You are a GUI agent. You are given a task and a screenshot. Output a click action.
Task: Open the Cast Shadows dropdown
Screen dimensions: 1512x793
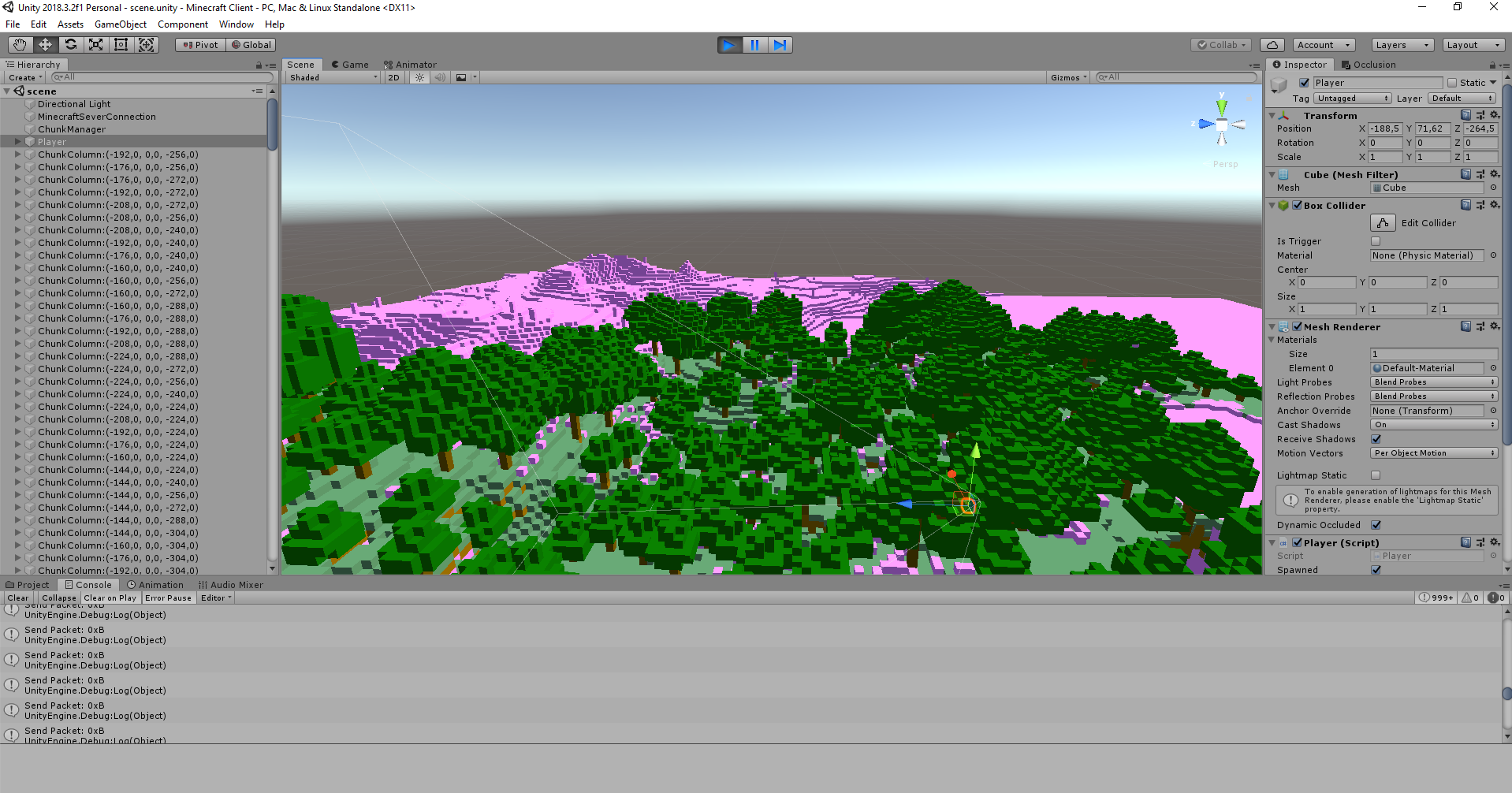click(x=1433, y=425)
